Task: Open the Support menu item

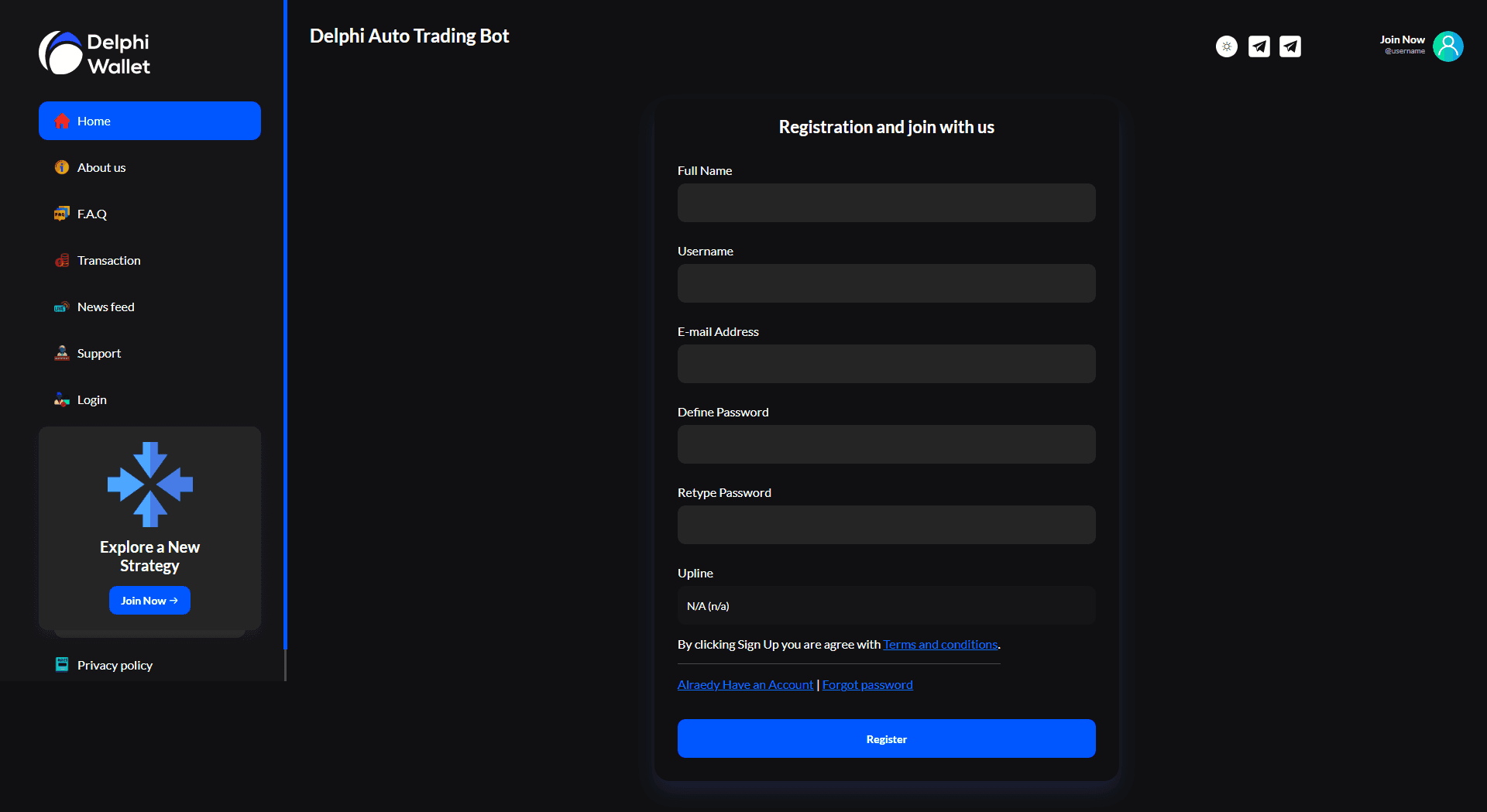Action: coord(149,353)
